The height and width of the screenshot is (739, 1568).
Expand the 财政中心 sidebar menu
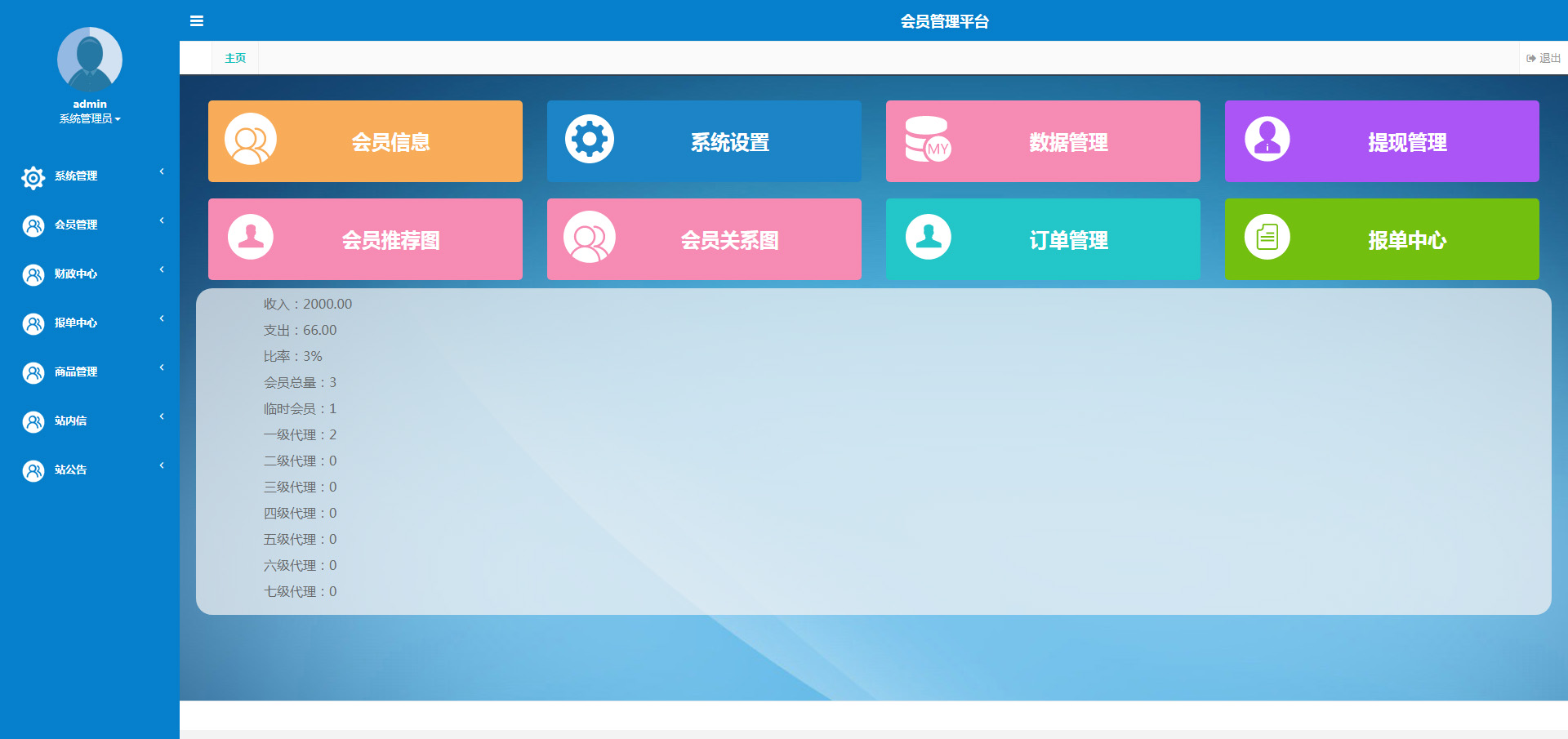tap(76, 274)
